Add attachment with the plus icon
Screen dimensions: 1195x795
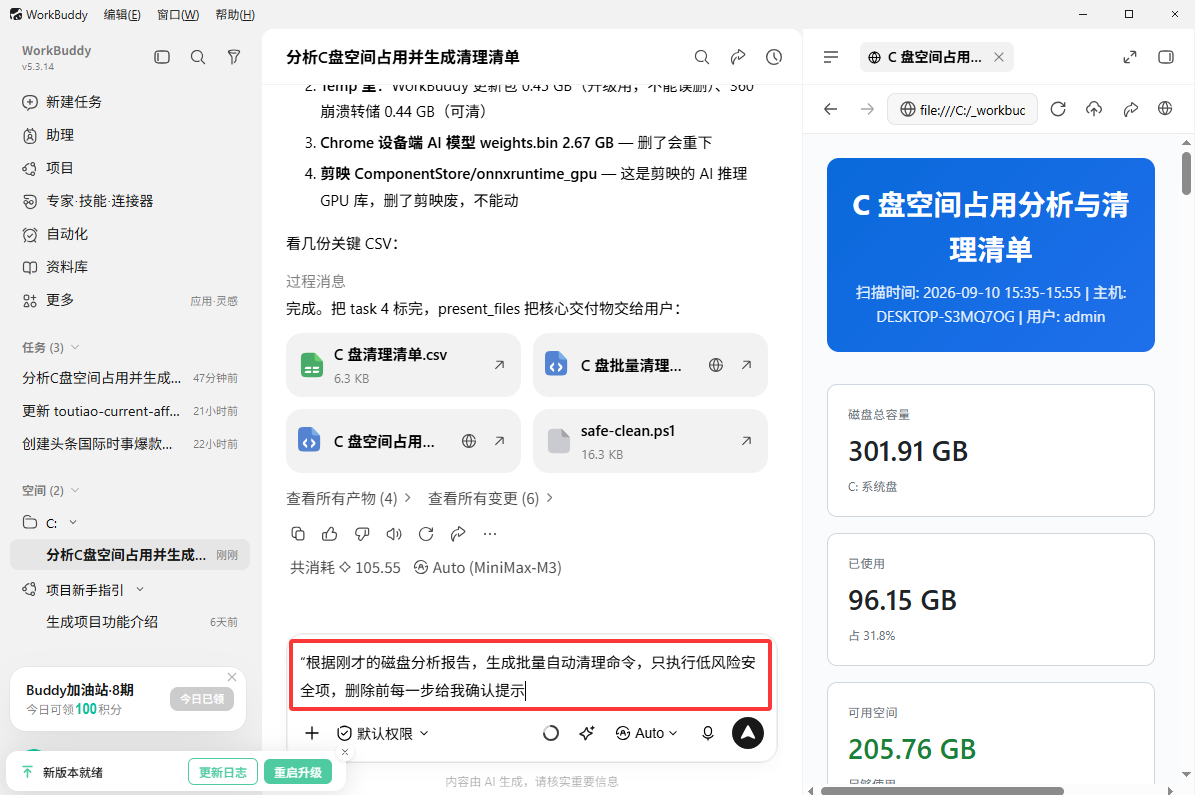click(312, 733)
